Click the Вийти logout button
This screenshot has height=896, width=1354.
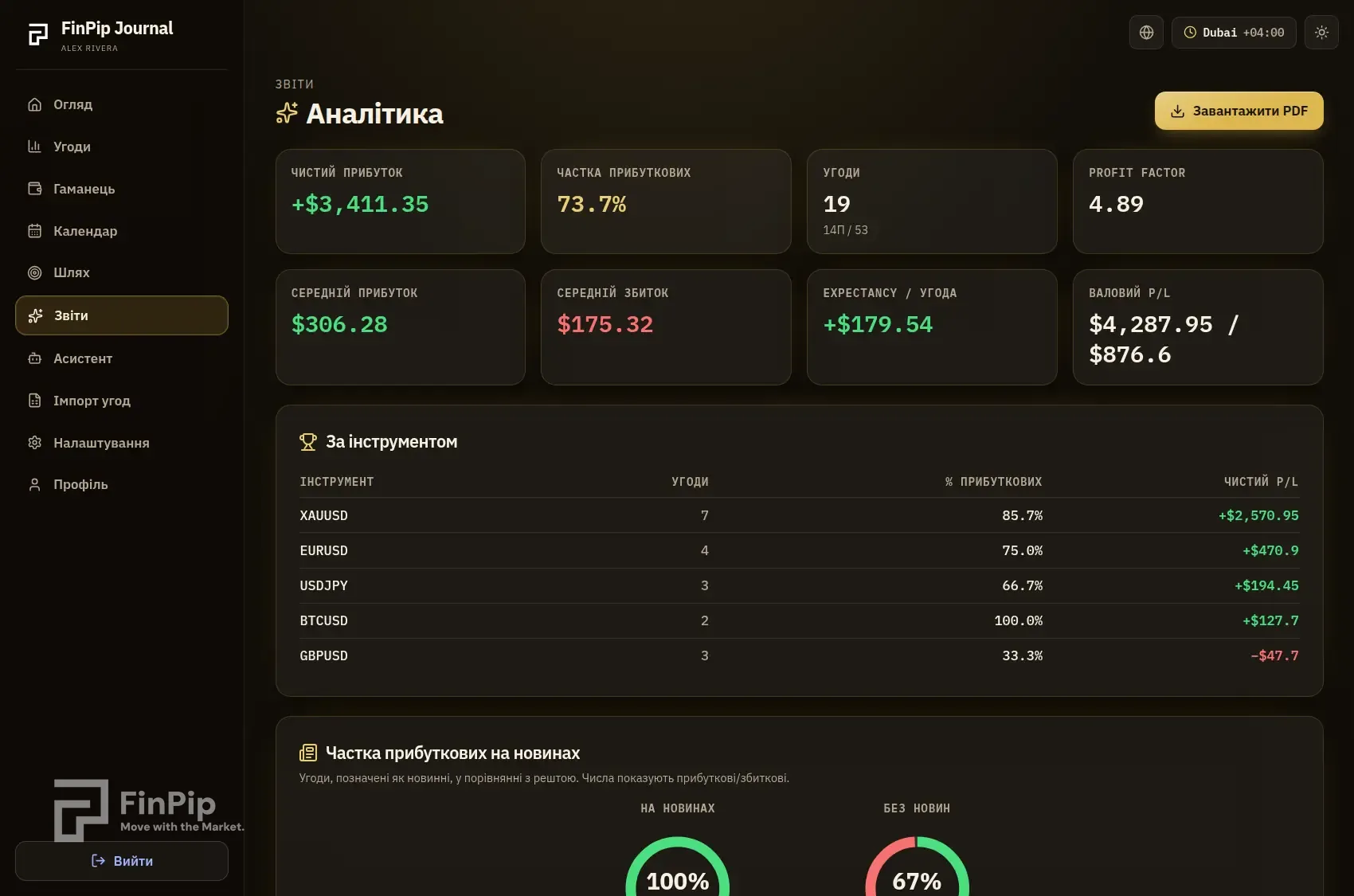point(122,861)
